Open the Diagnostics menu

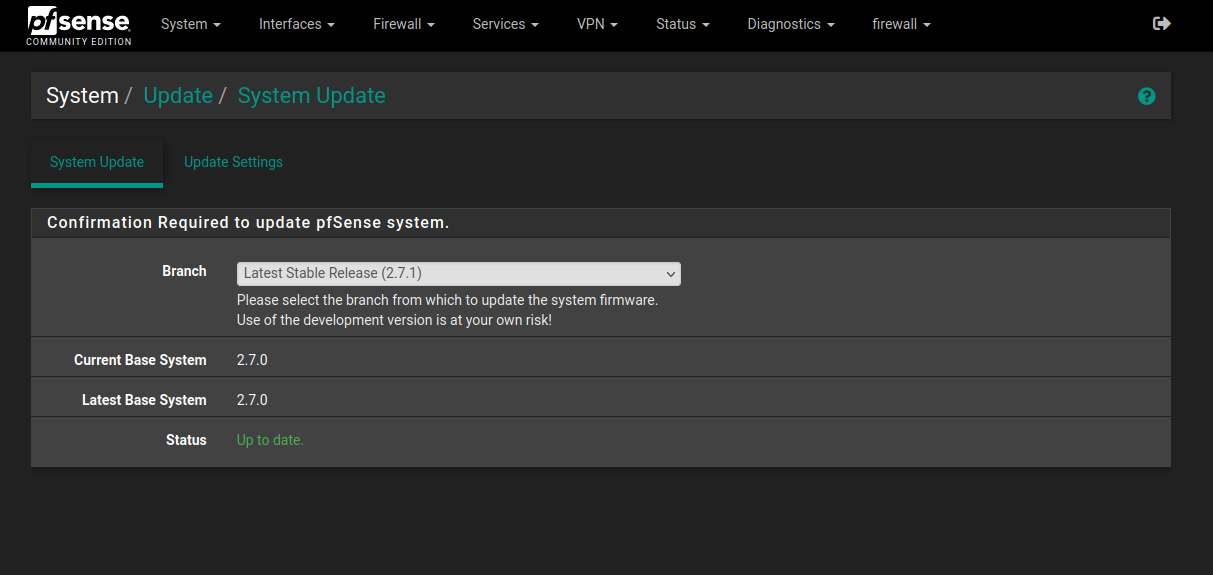791,24
